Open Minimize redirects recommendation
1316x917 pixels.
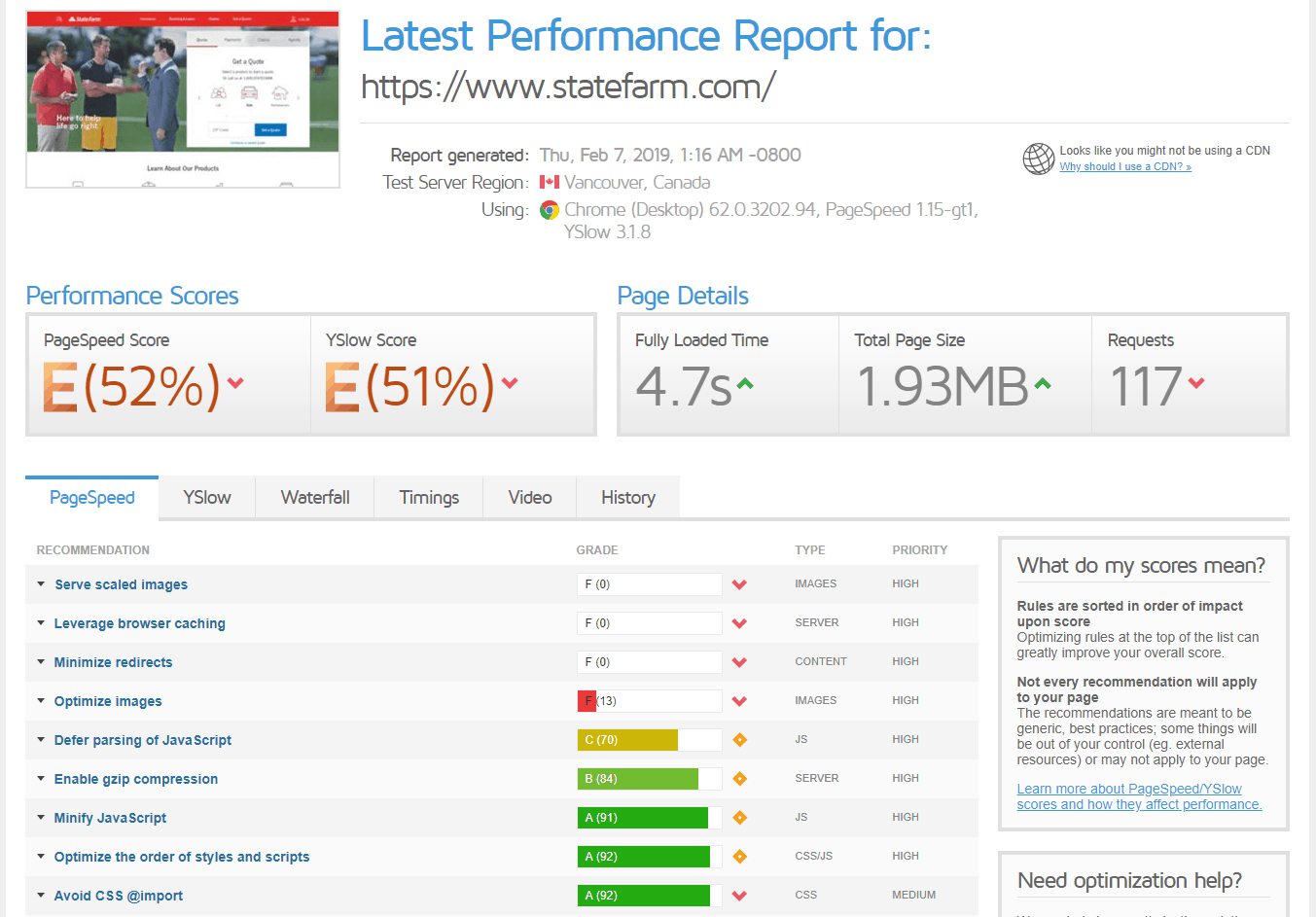tap(113, 662)
